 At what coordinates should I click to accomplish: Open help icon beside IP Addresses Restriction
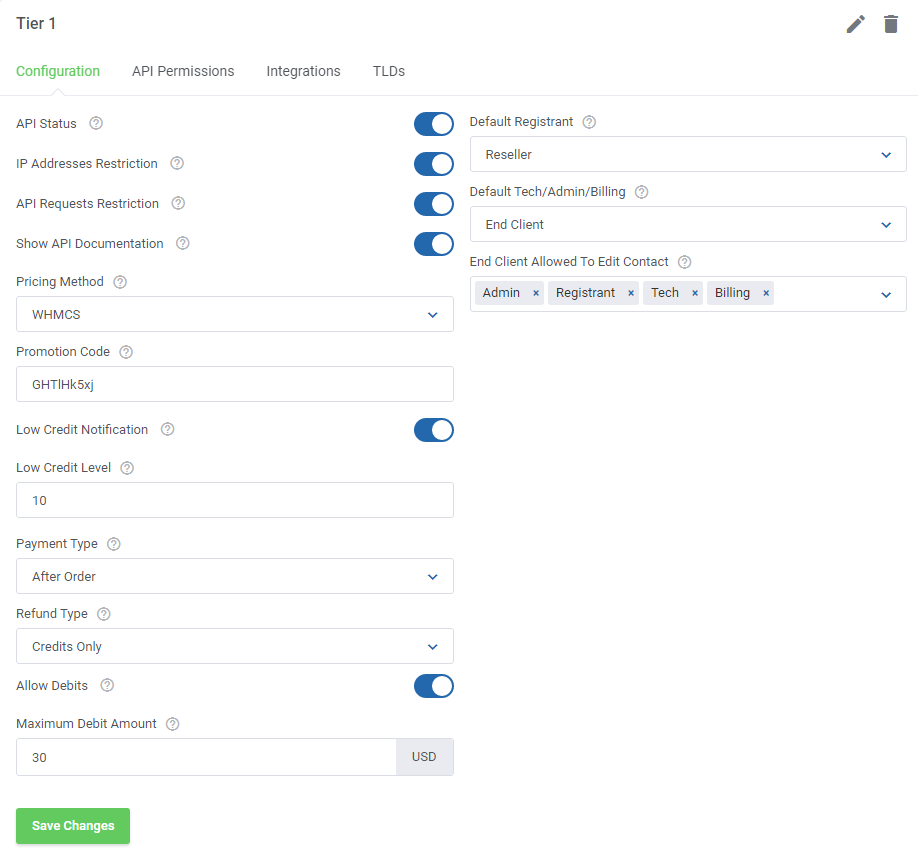[177, 163]
